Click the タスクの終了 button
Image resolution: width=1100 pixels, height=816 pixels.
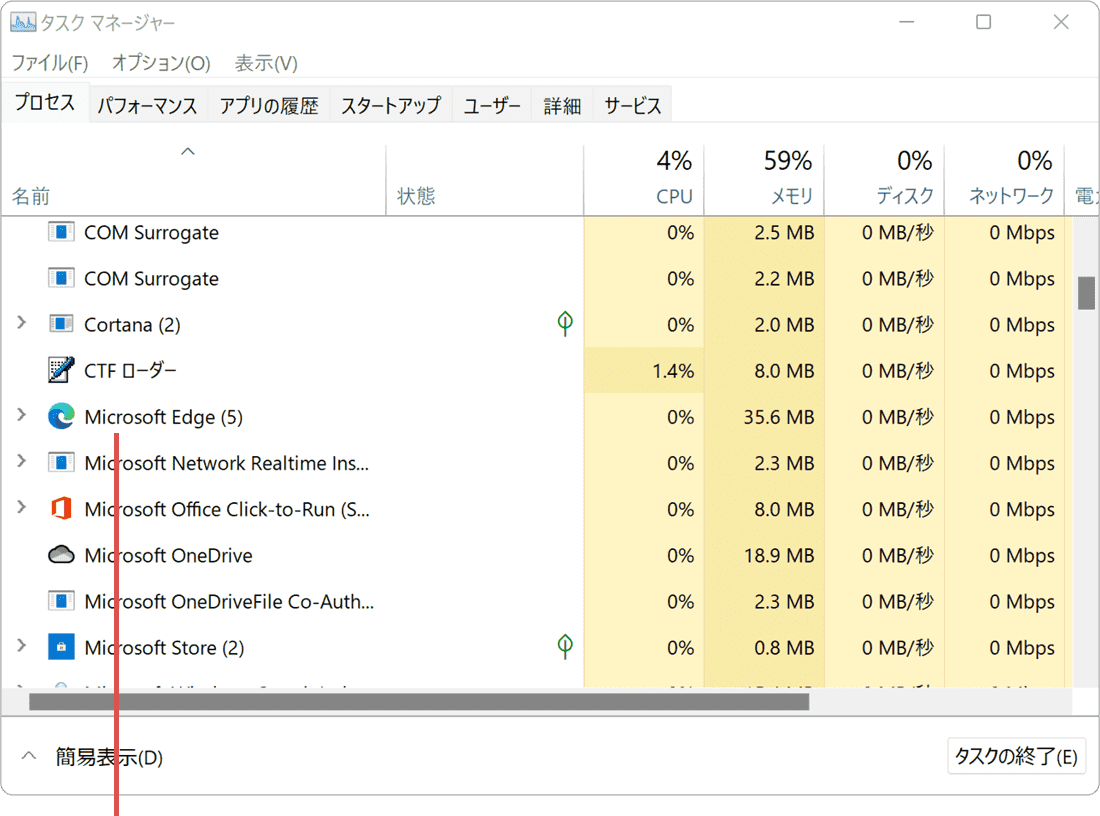pos(1016,756)
